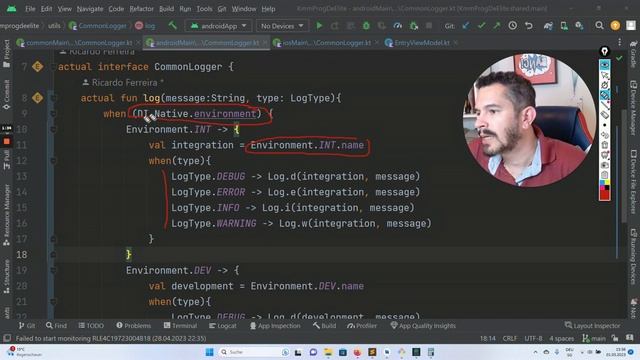640x360 pixels.
Task: Pick the blue color swatch in annotation palette
Action: point(602,182)
